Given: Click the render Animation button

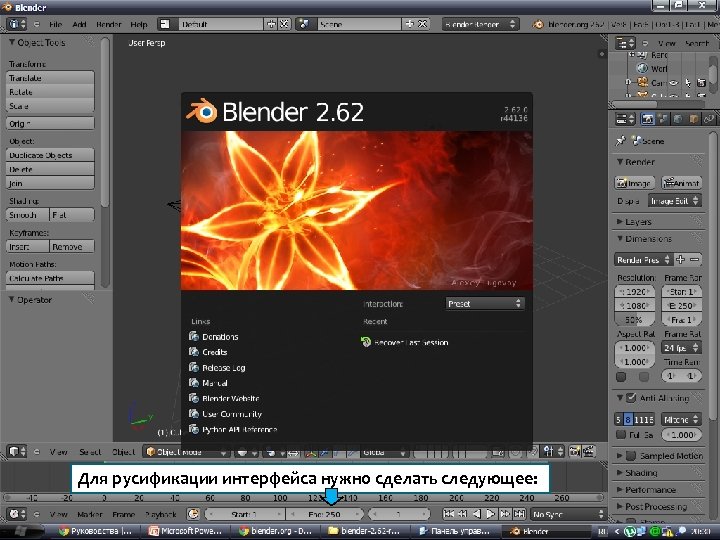Looking at the screenshot, I should pos(681,183).
